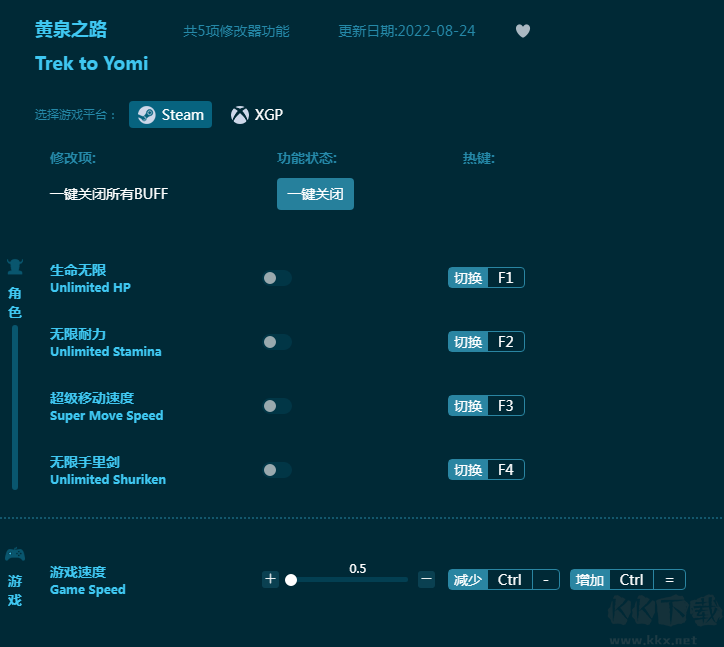Click the minus icon beside game speed slider
724x647 pixels.
426,579
